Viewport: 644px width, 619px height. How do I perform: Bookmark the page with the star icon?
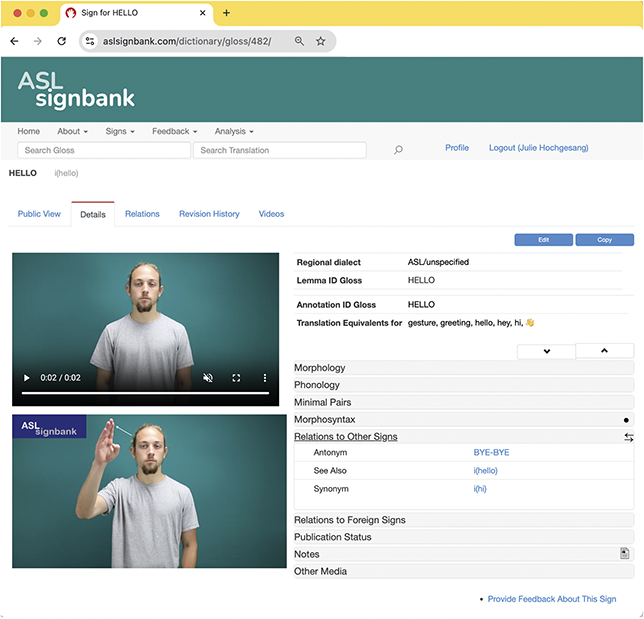click(321, 41)
